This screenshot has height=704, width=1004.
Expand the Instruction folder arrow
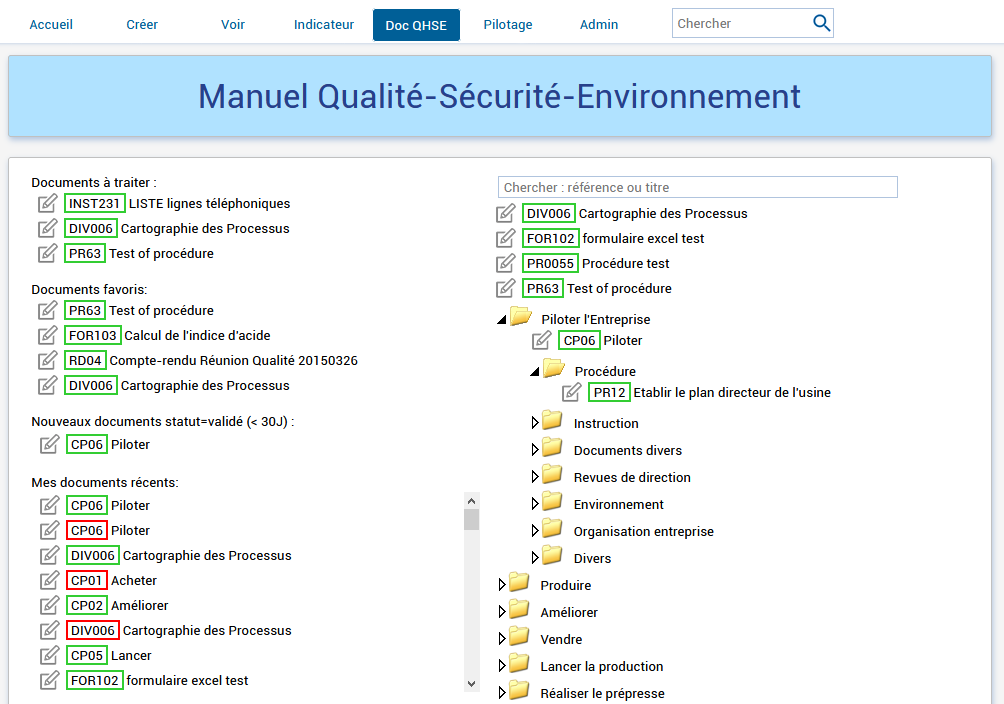(x=535, y=423)
